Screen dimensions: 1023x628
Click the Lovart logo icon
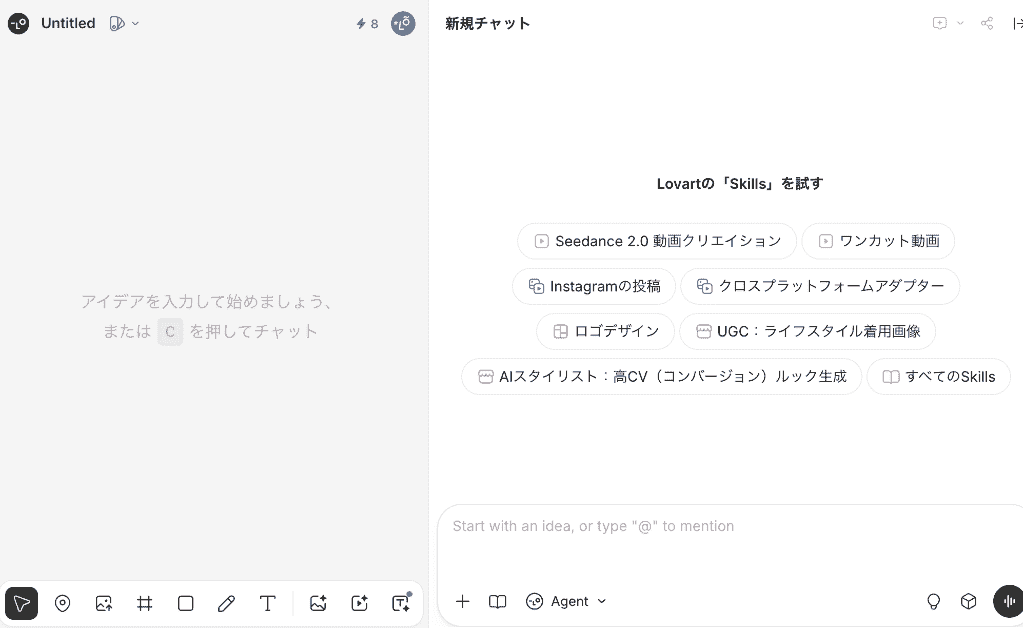coord(18,23)
